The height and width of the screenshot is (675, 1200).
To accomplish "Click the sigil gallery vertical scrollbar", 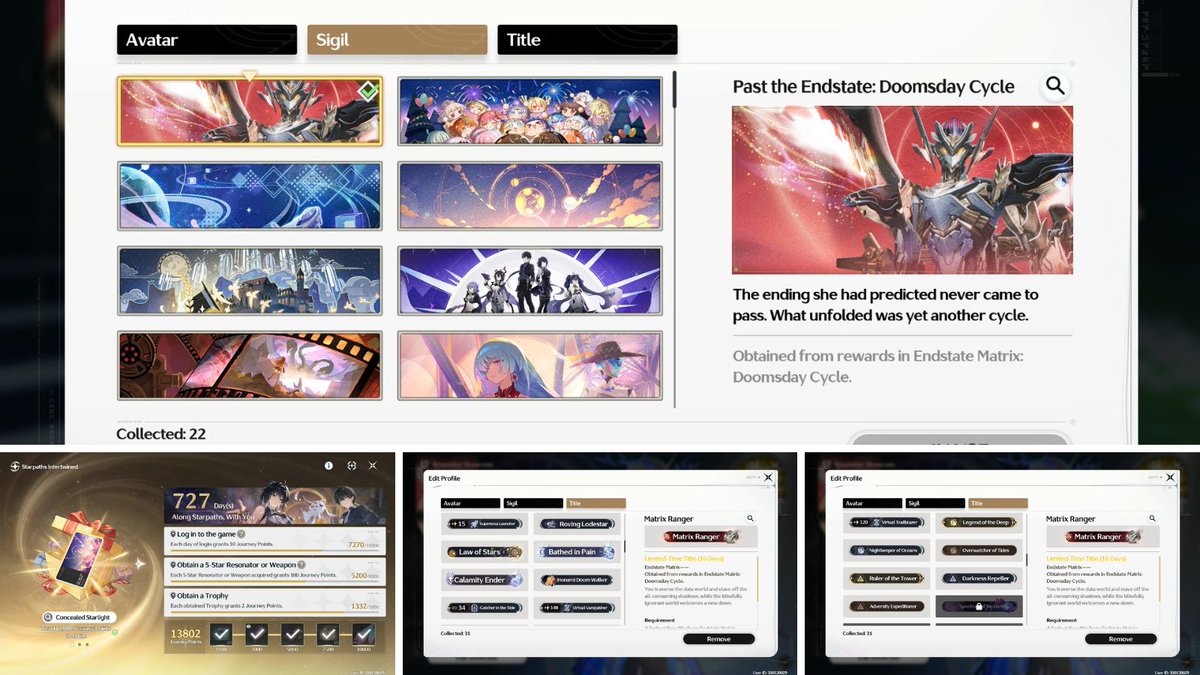I will point(675,238).
